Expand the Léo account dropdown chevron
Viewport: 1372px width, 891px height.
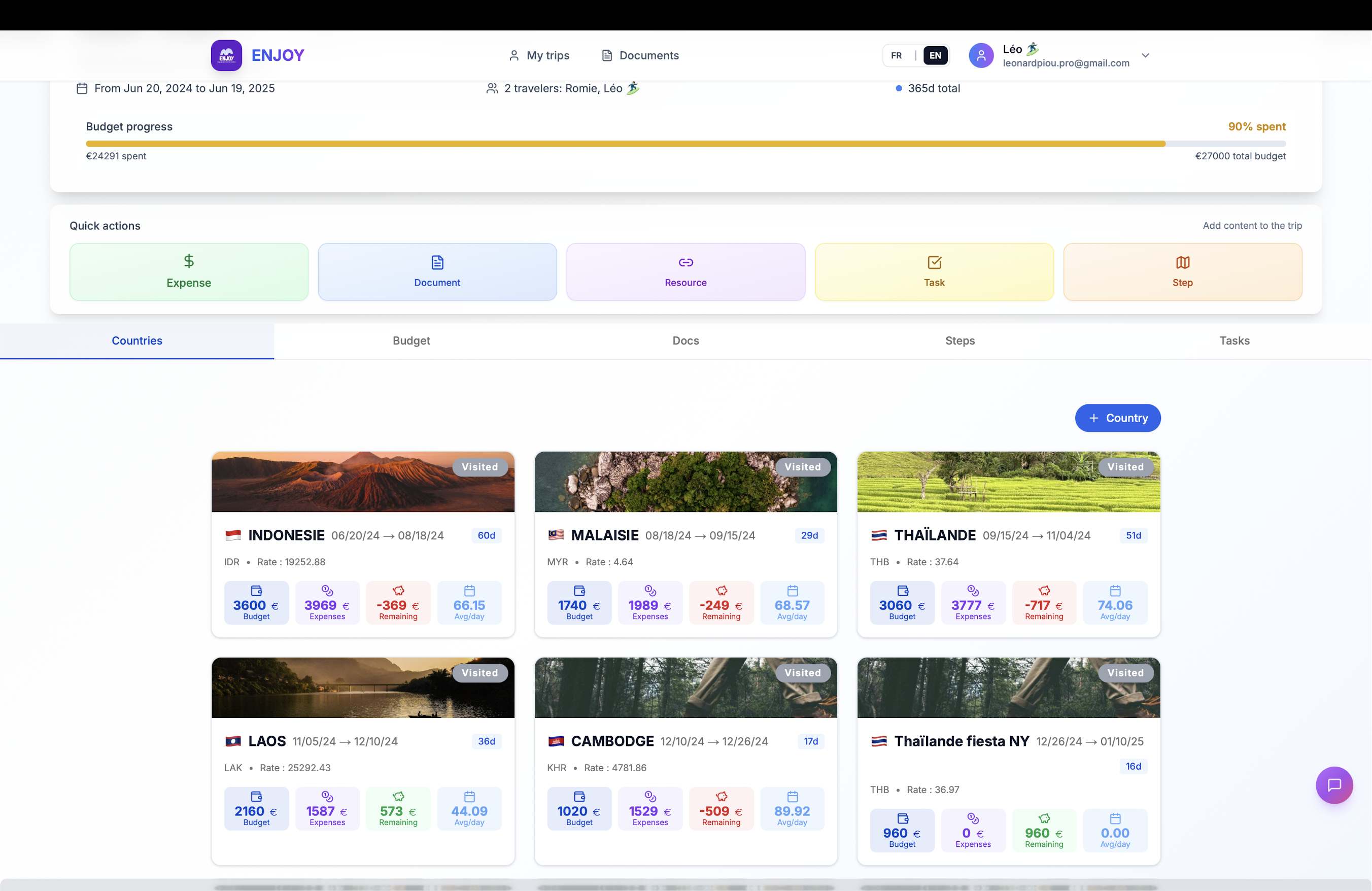[1145, 55]
